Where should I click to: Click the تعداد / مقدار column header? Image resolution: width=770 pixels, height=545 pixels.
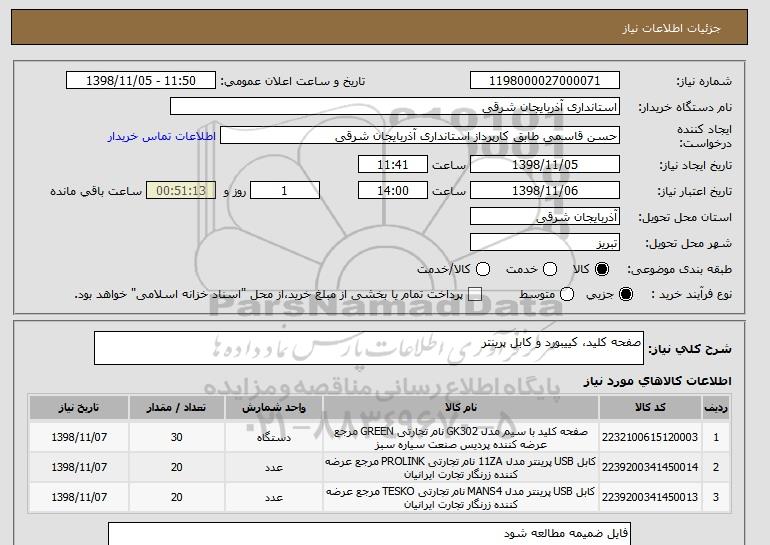coord(177,408)
